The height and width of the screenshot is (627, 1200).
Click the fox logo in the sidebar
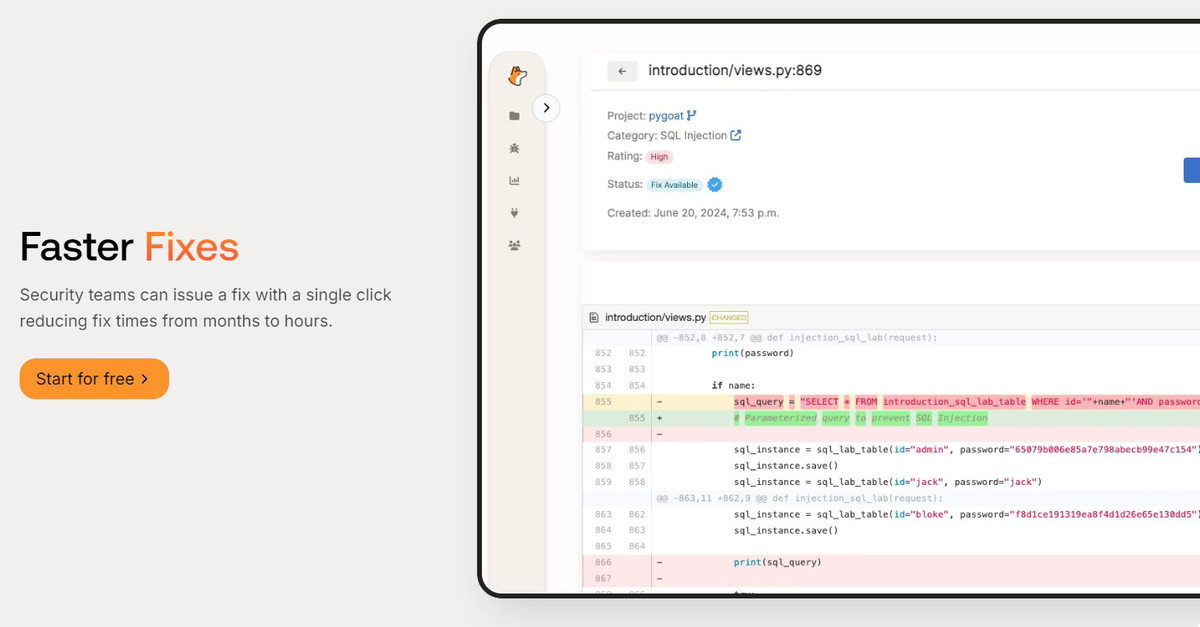coord(516,76)
